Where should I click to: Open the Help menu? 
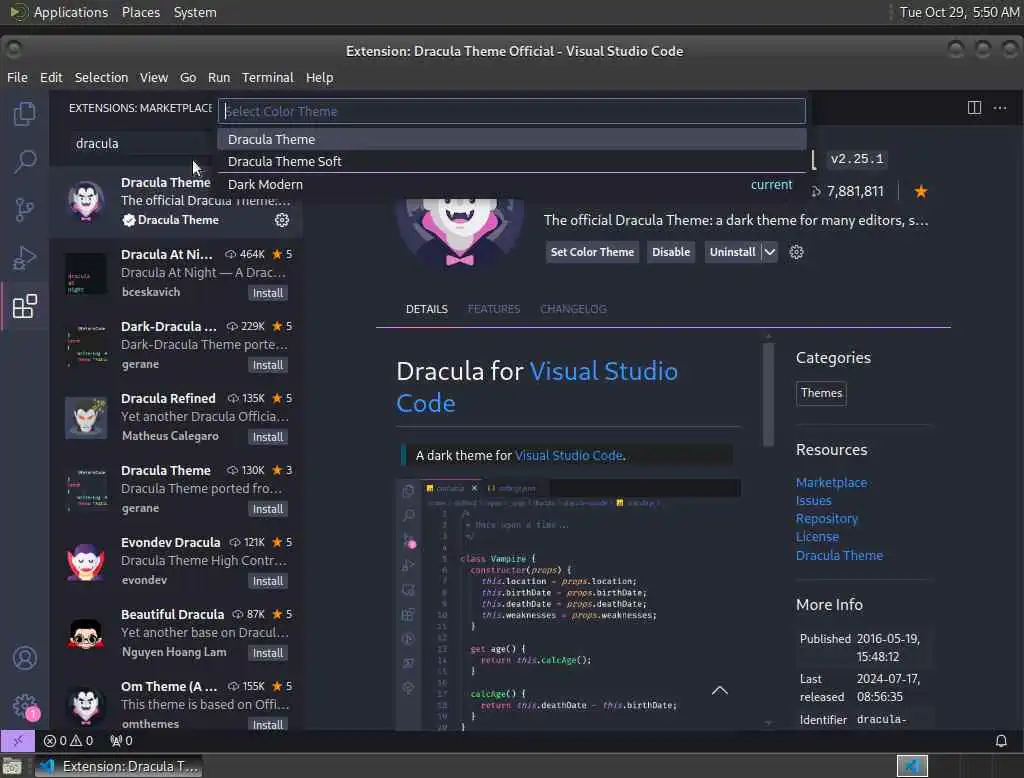[319, 77]
